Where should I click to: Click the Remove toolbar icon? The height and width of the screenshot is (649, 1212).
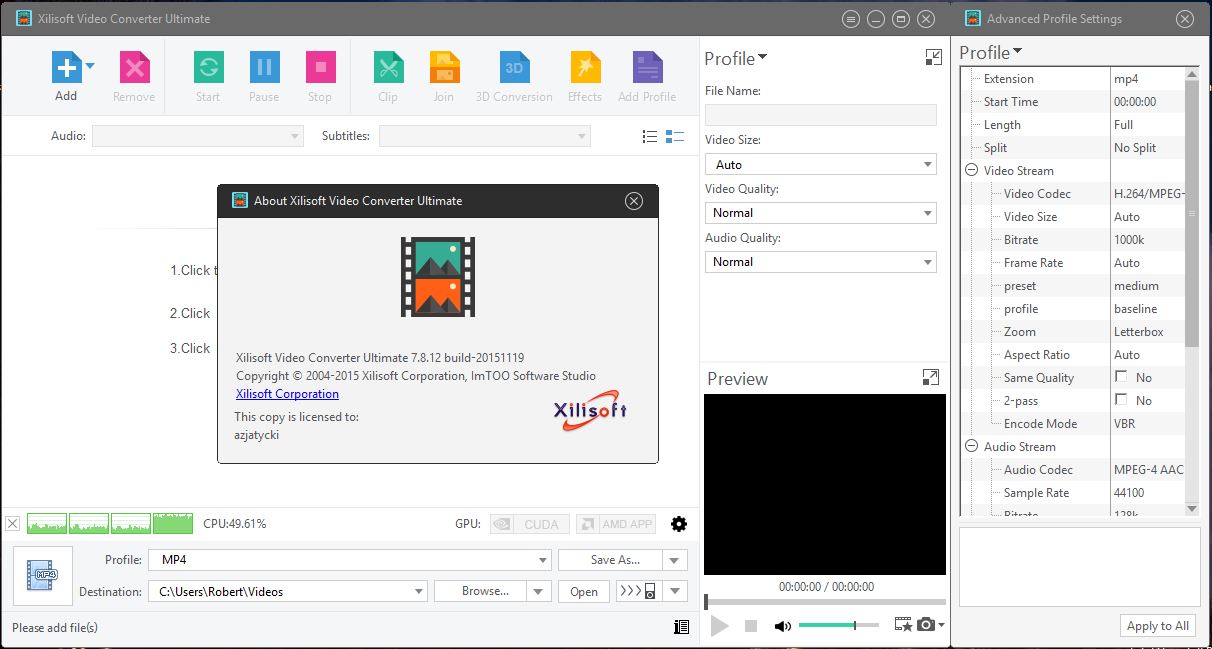tap(134, 67)
